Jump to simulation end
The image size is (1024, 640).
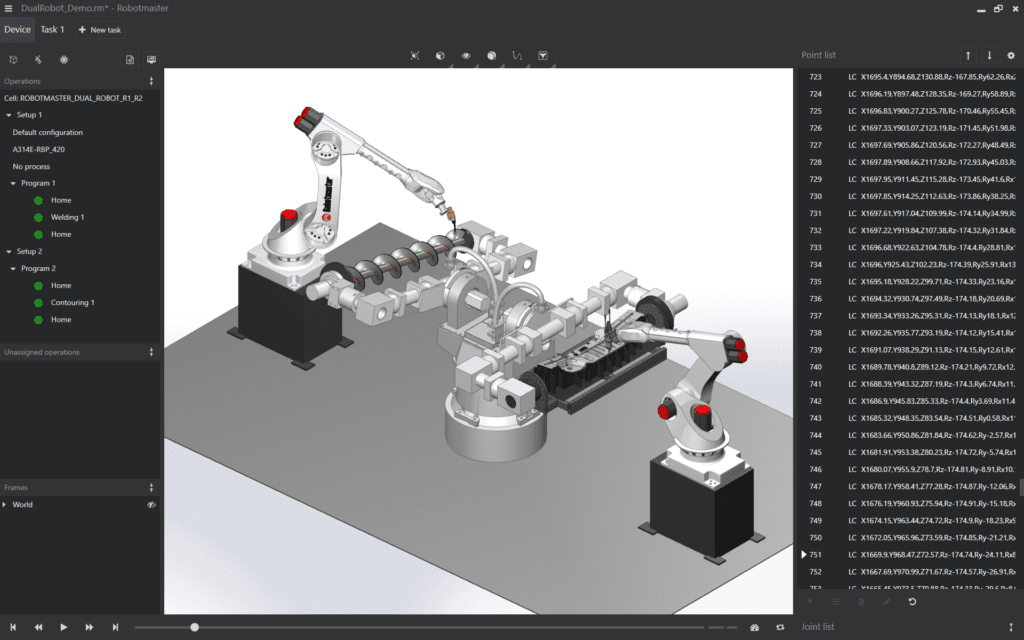point(115,627)
